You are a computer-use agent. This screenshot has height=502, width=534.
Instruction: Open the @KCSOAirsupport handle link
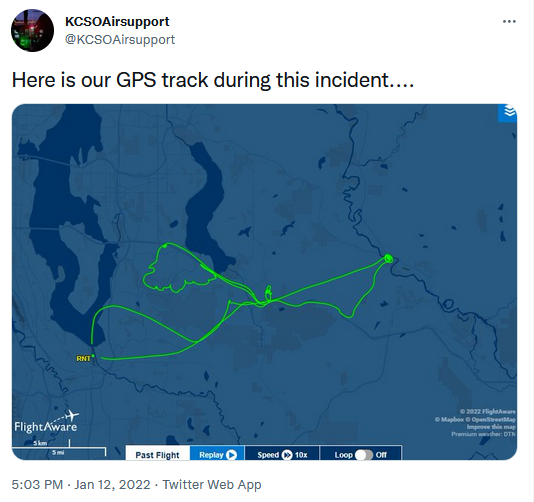pos(120,40)
